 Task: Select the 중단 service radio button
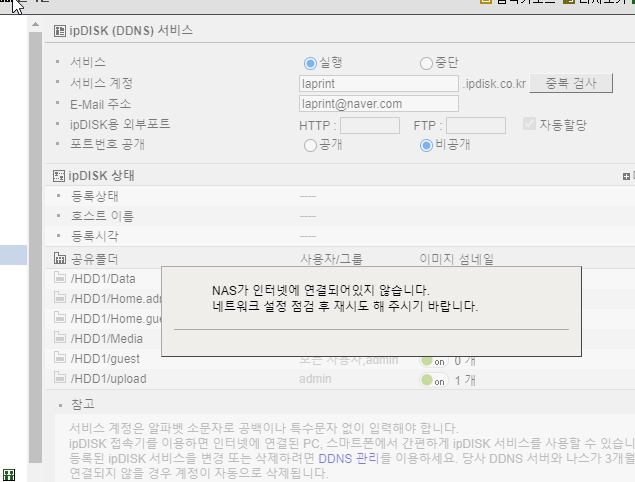(x=426, y=63)
